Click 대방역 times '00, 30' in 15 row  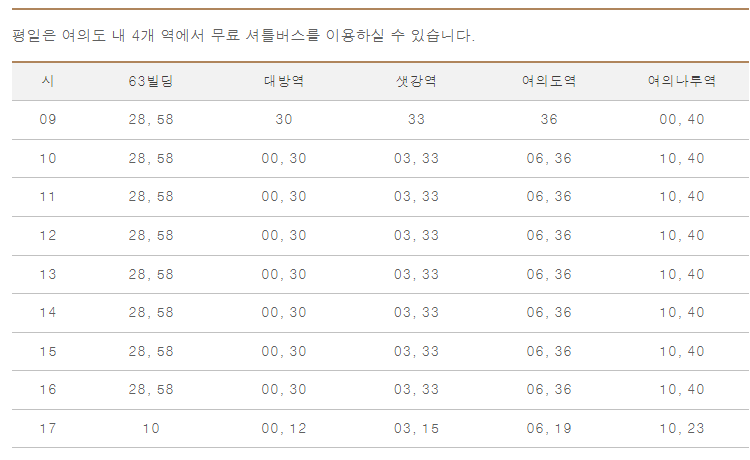click(284, 351)
